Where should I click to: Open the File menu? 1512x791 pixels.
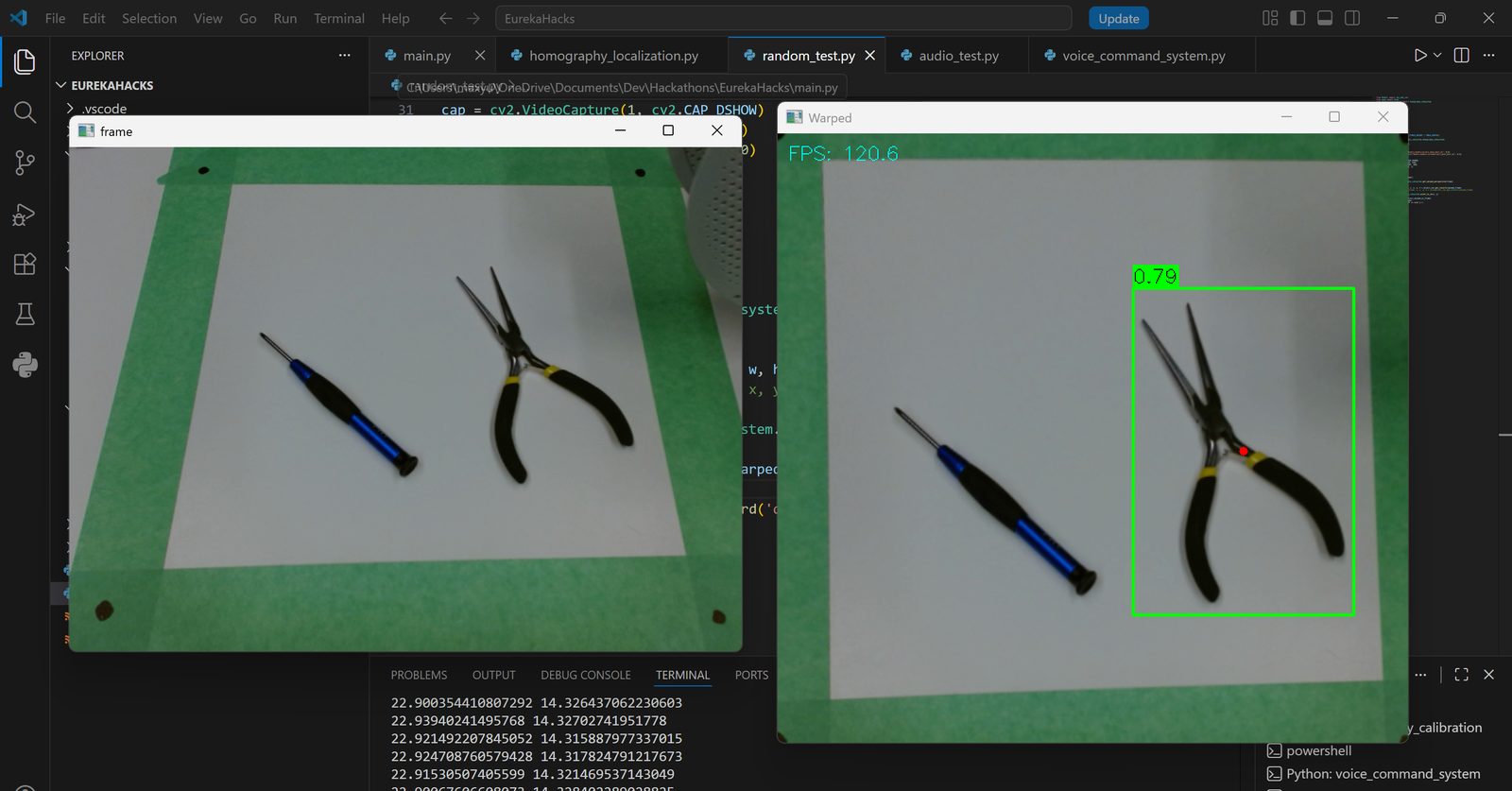click(56, 18)
